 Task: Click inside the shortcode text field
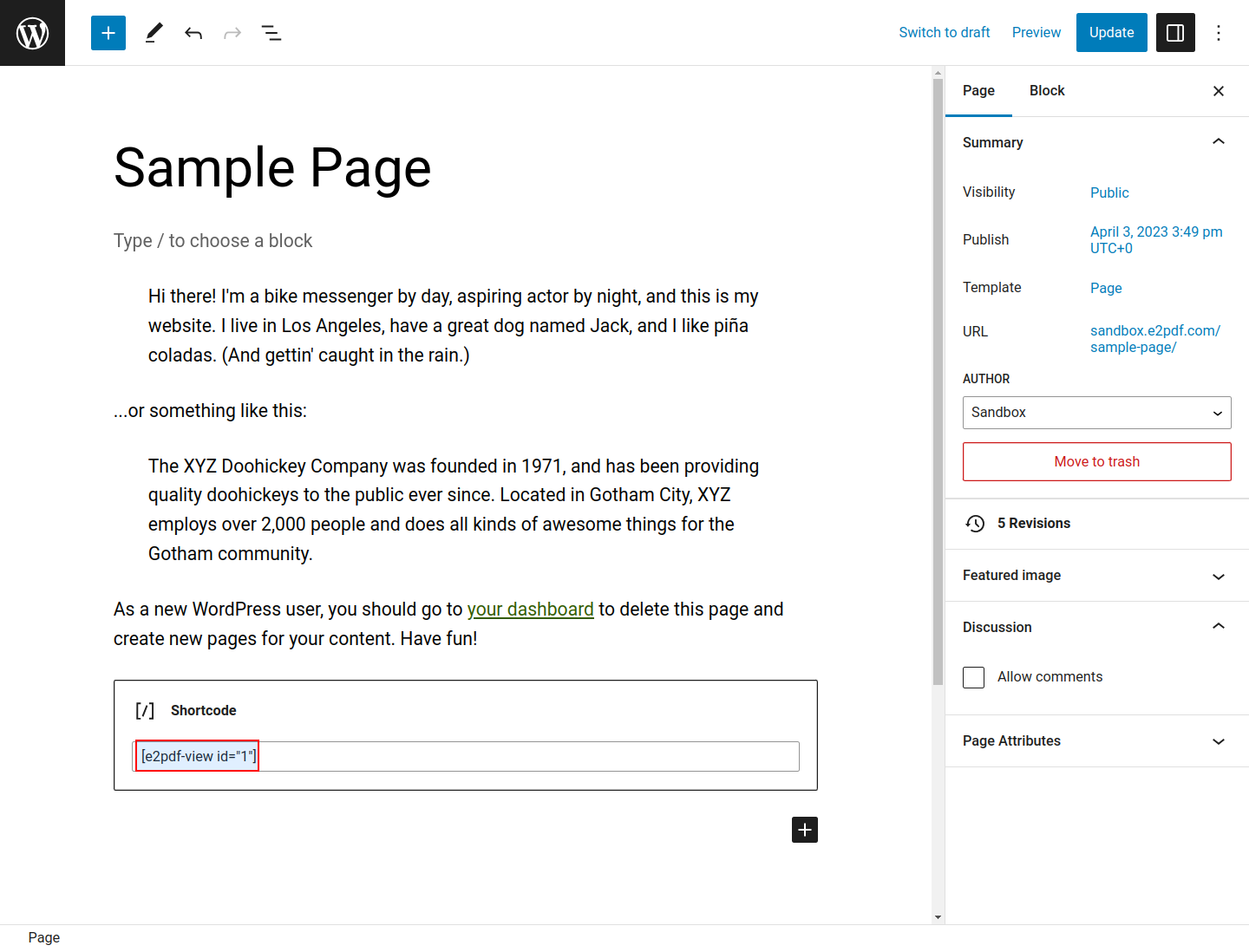tap(520, 756)
